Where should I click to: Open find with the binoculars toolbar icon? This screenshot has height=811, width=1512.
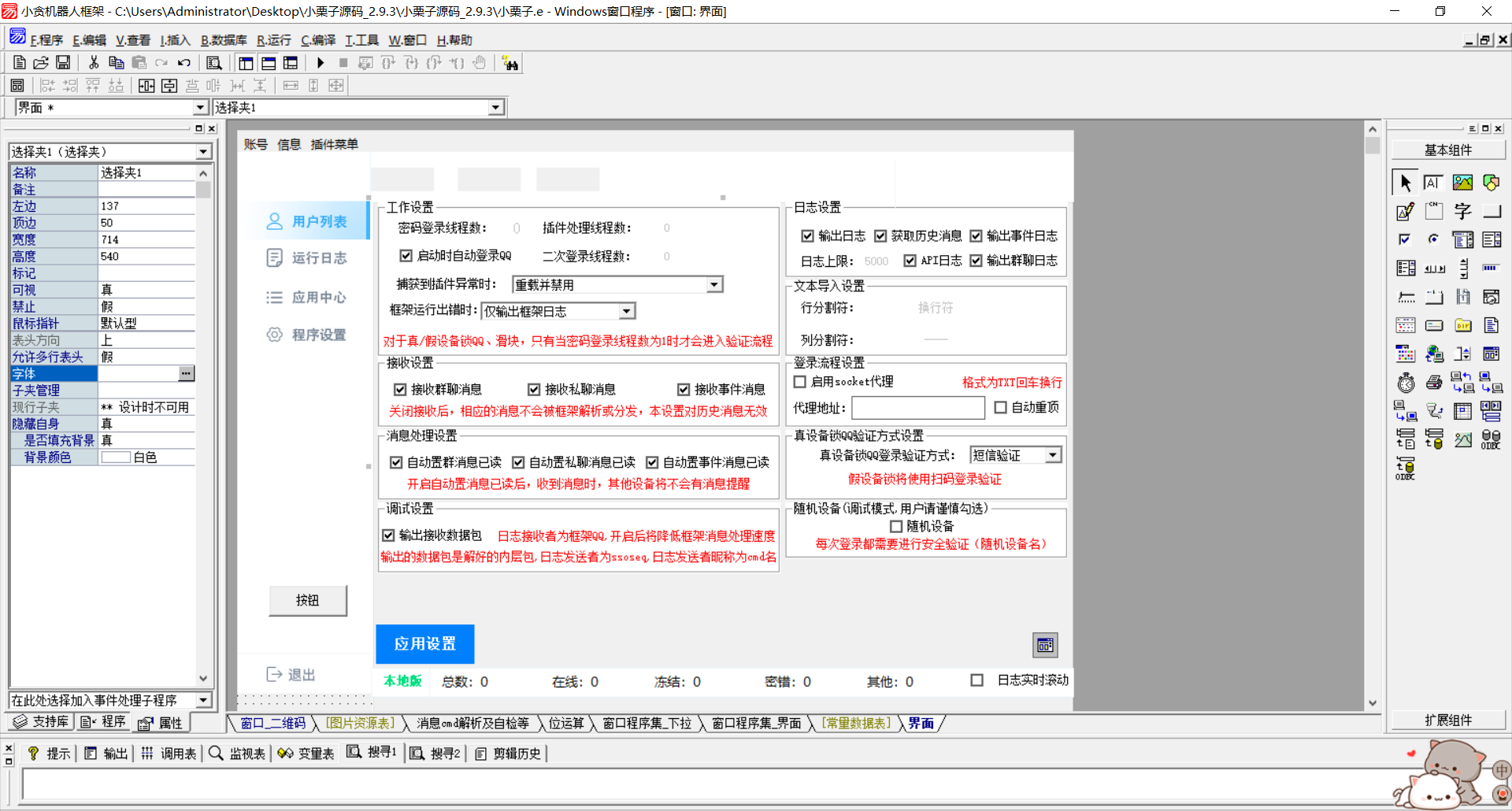pos(510,62)
